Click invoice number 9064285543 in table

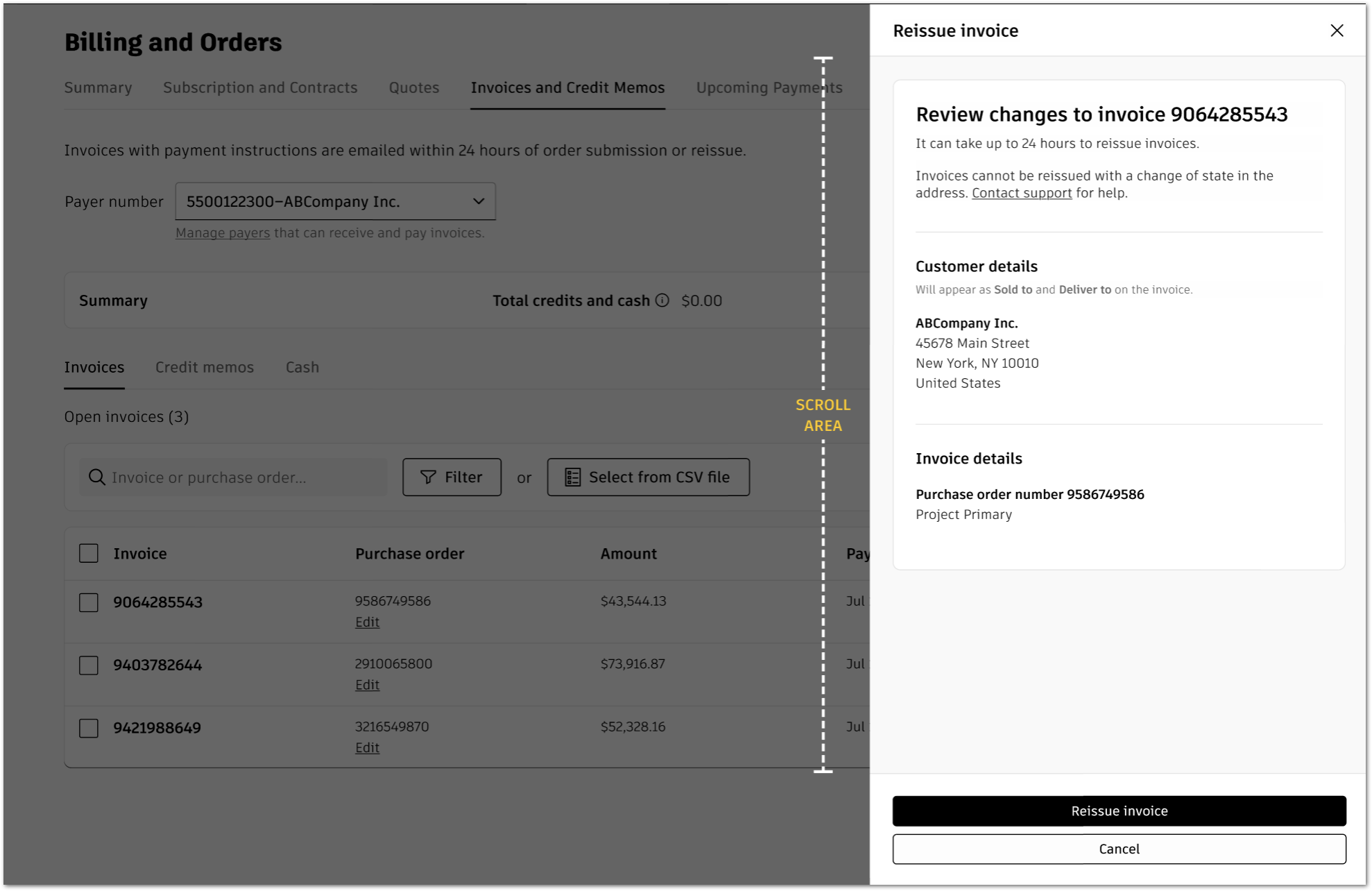pos(158,602)
